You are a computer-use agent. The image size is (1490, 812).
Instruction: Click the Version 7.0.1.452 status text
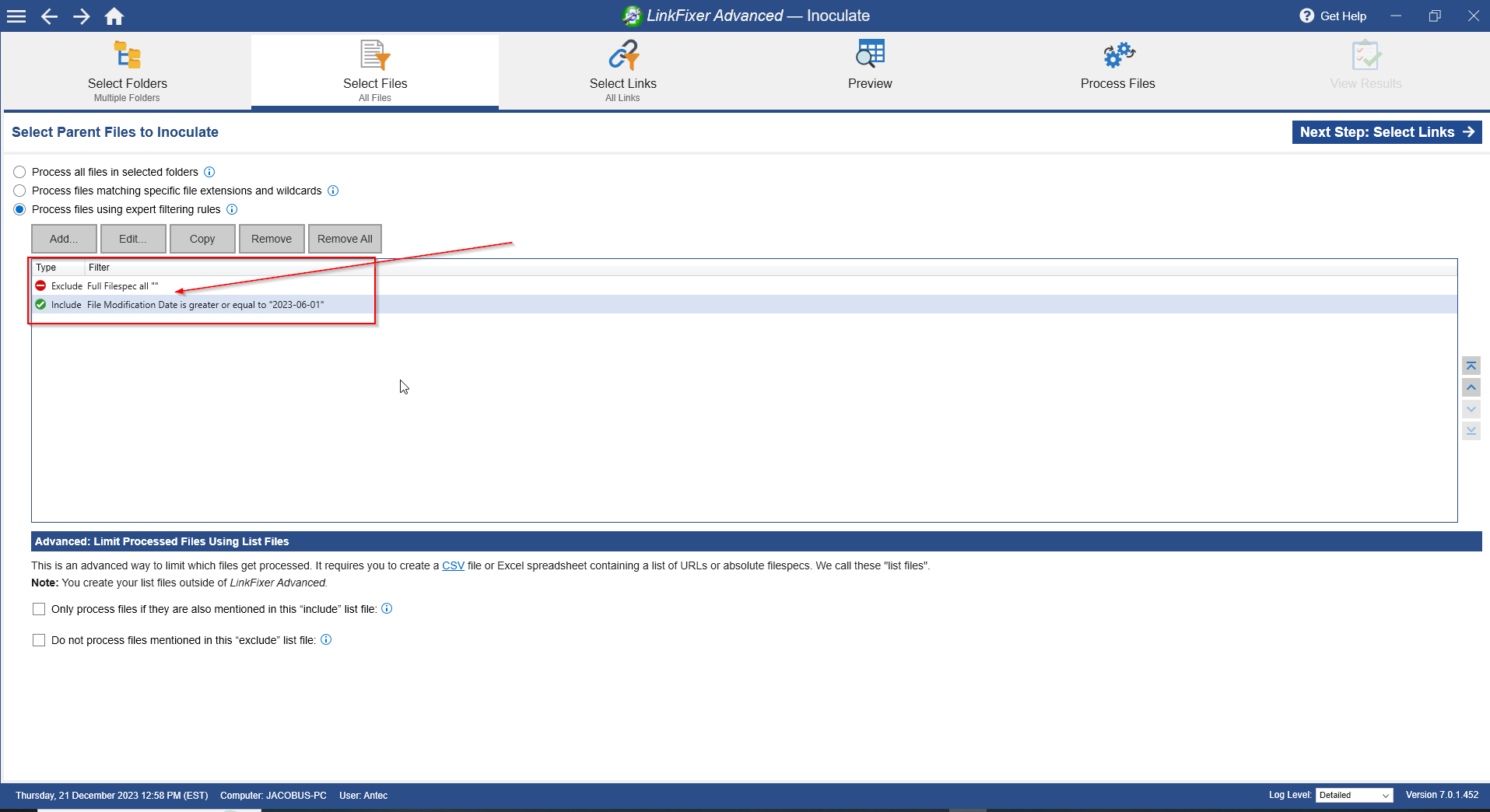[x=1442, y=795]
